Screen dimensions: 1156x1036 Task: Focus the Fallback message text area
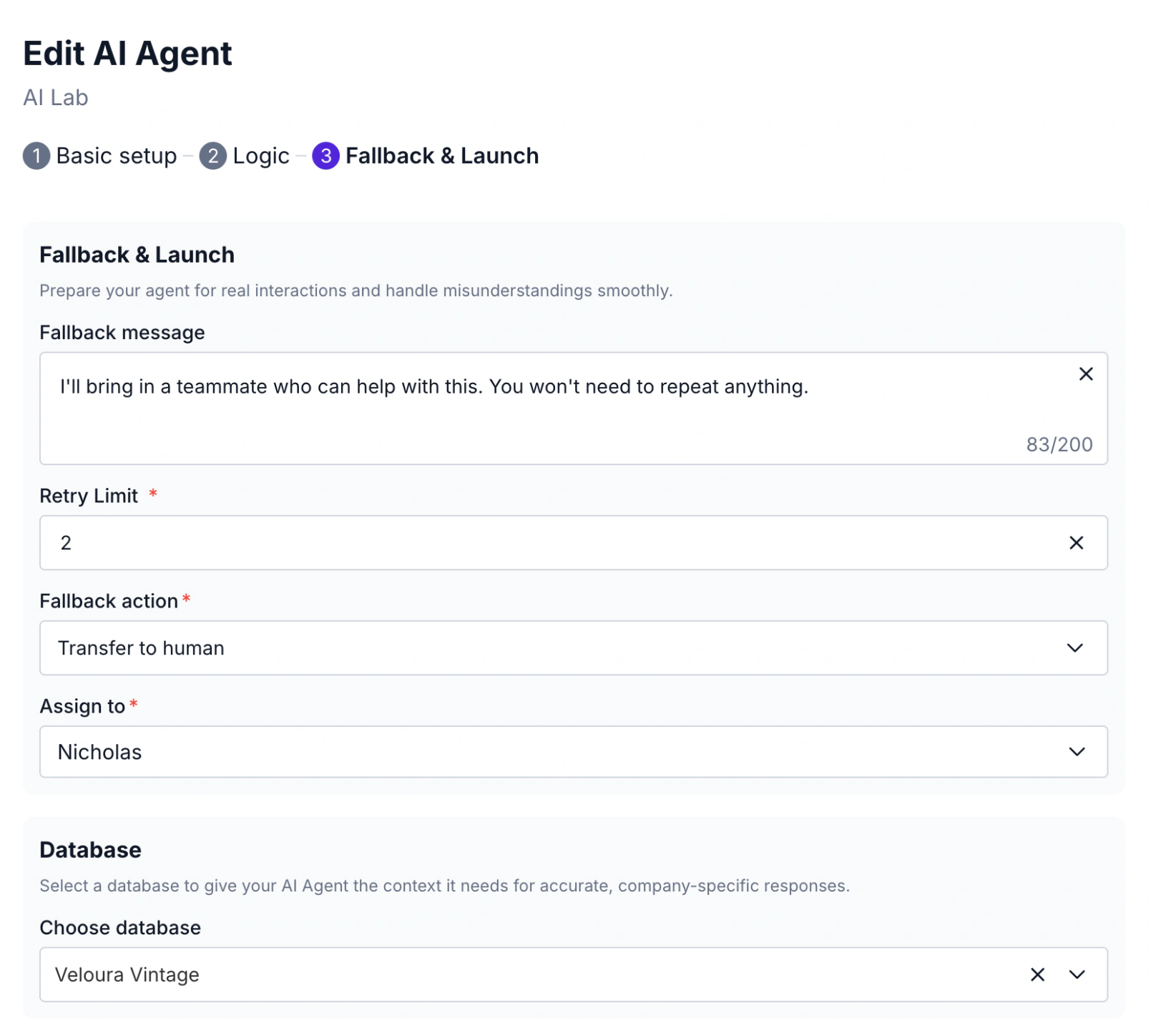pyautogui.click(x=573, y=408)
